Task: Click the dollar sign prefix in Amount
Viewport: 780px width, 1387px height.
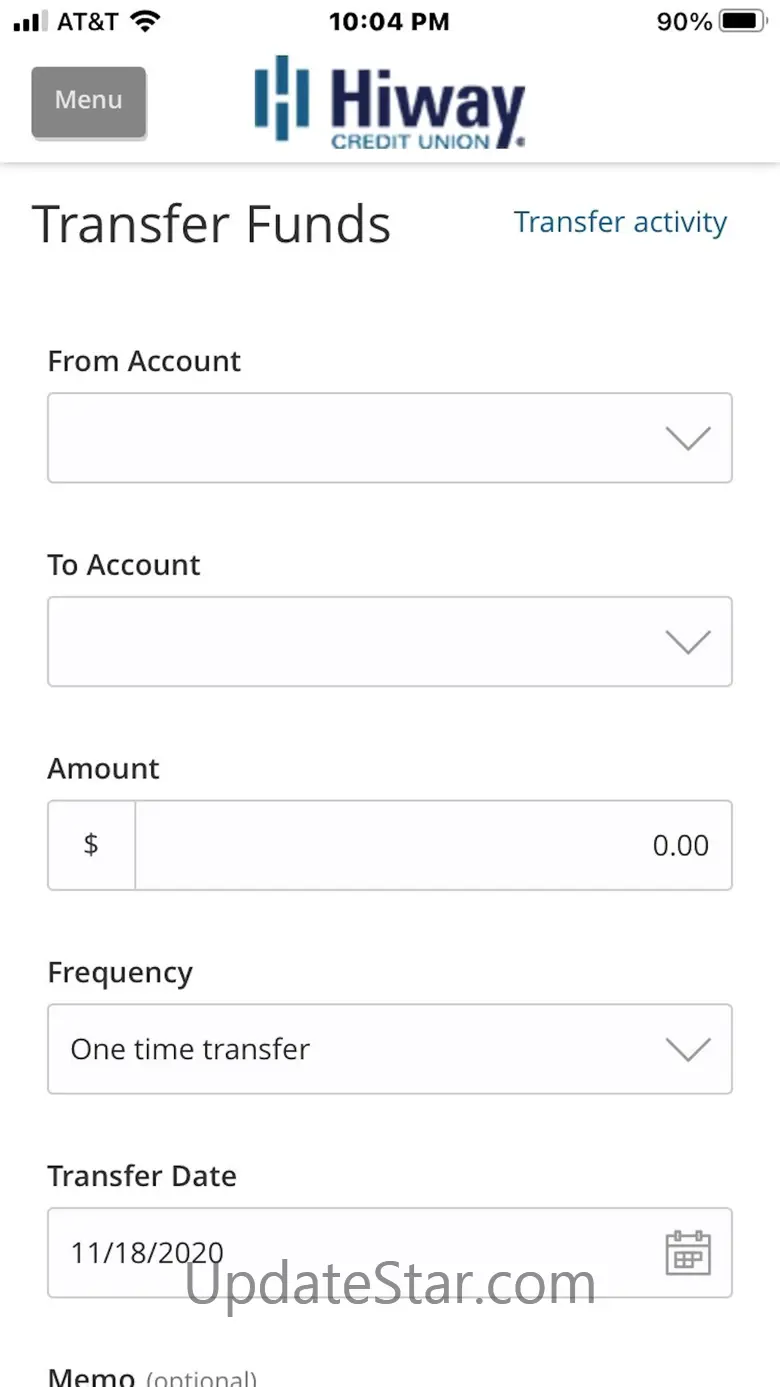Action: tap(91, 845)
